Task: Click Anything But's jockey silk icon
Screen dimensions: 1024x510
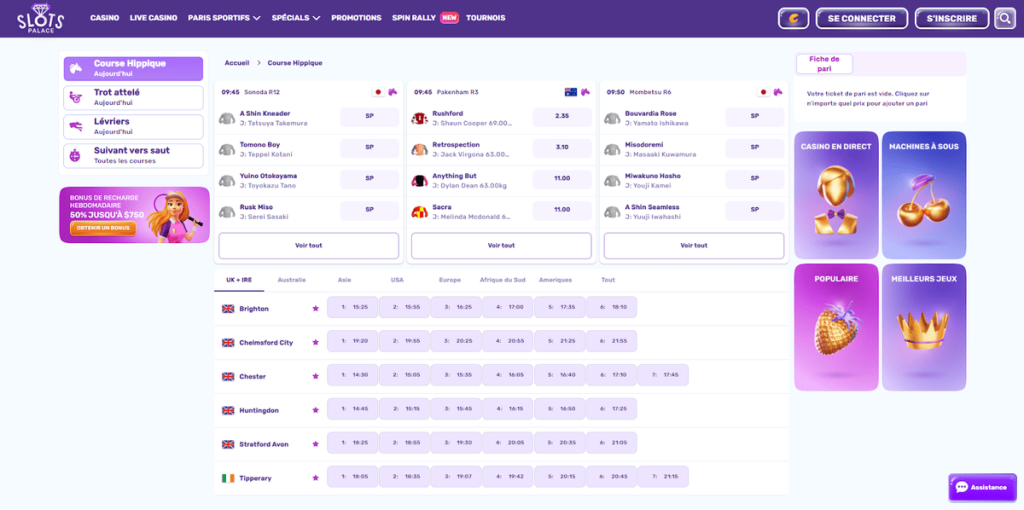Action: pos(419,181)
